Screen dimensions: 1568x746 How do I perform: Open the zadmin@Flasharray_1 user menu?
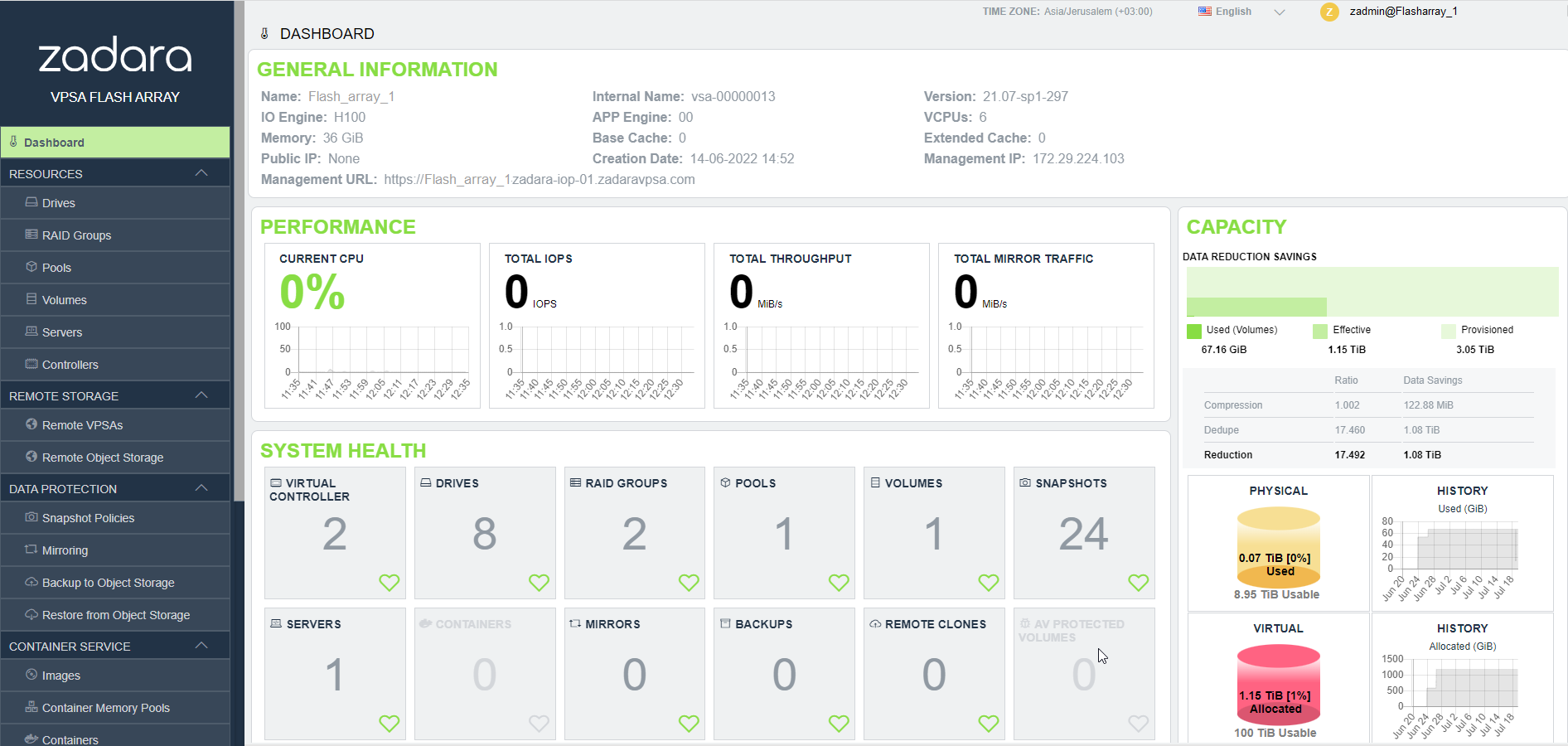[x=1403, y=12]
